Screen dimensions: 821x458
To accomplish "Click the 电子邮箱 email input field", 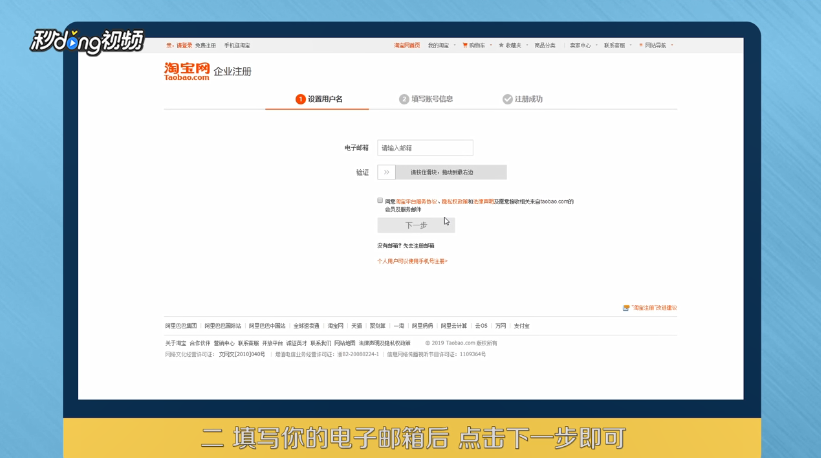I will click(425, 148).
